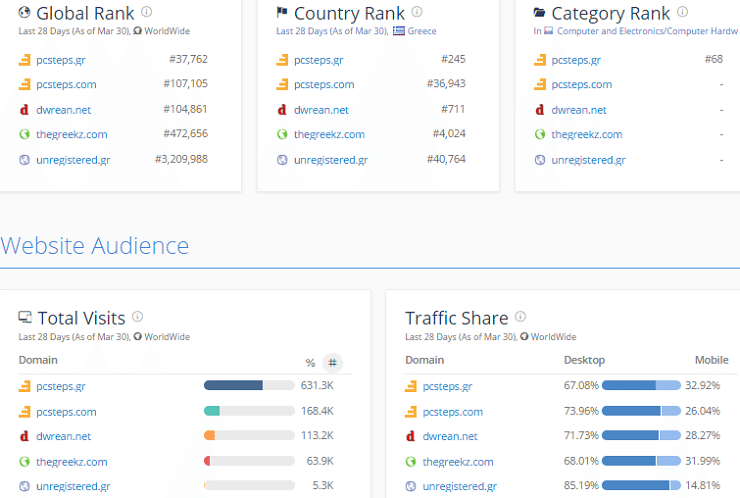
Task: Click the Traffic Share info icon
Action: pos(520,316)
